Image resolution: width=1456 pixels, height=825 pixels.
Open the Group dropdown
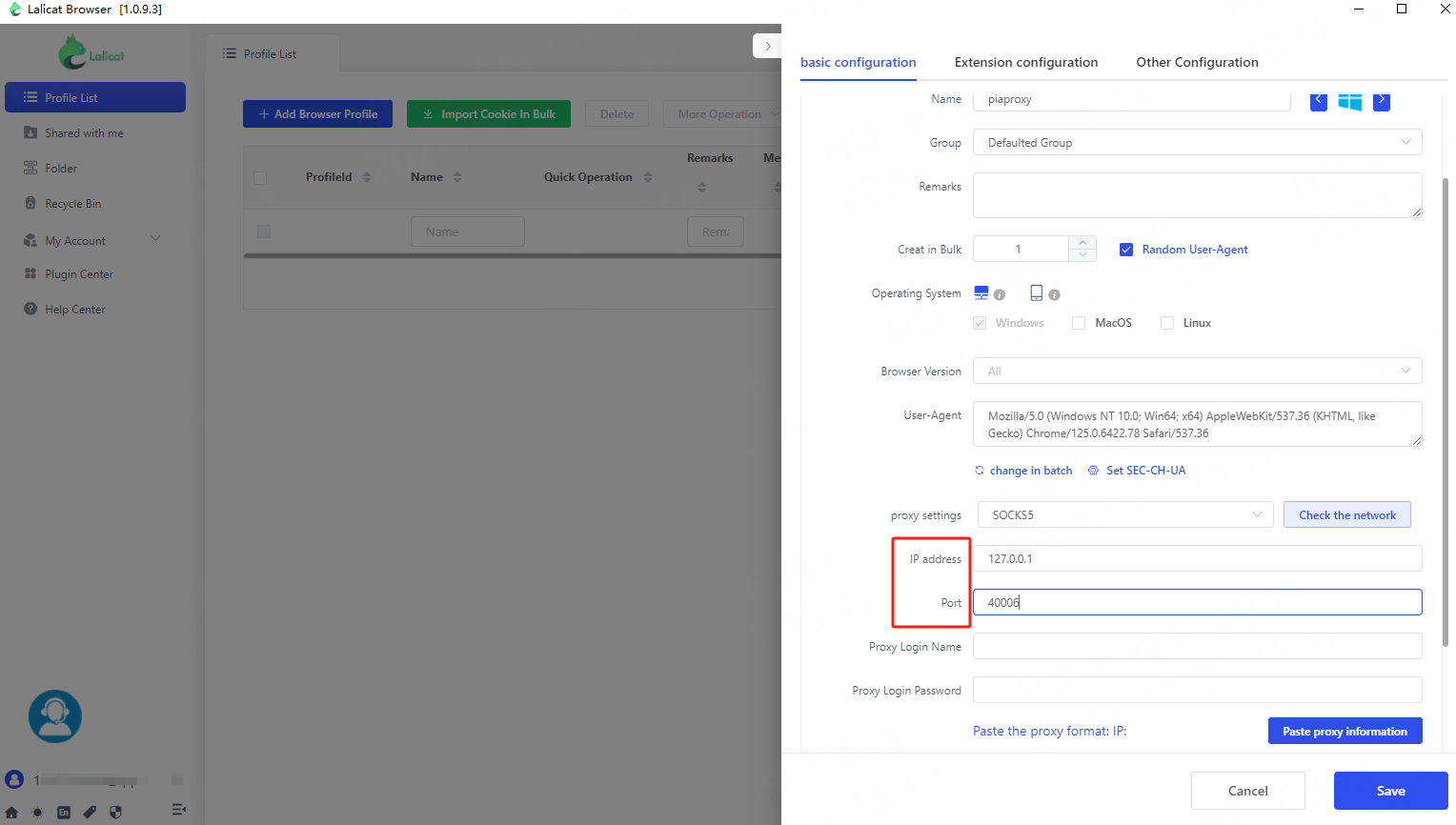[x=1197, y=143]
